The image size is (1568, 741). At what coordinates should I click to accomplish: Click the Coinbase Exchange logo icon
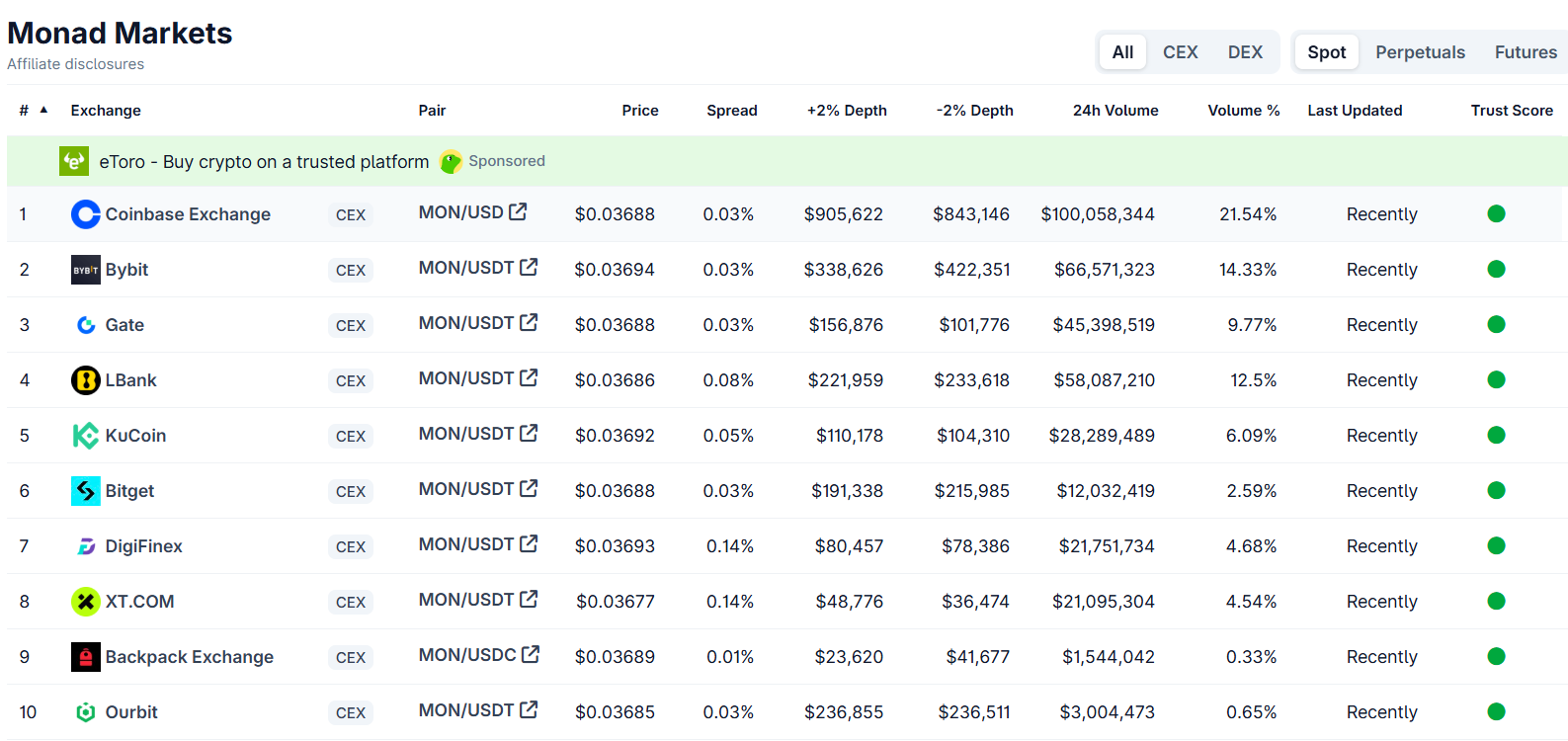86,214
